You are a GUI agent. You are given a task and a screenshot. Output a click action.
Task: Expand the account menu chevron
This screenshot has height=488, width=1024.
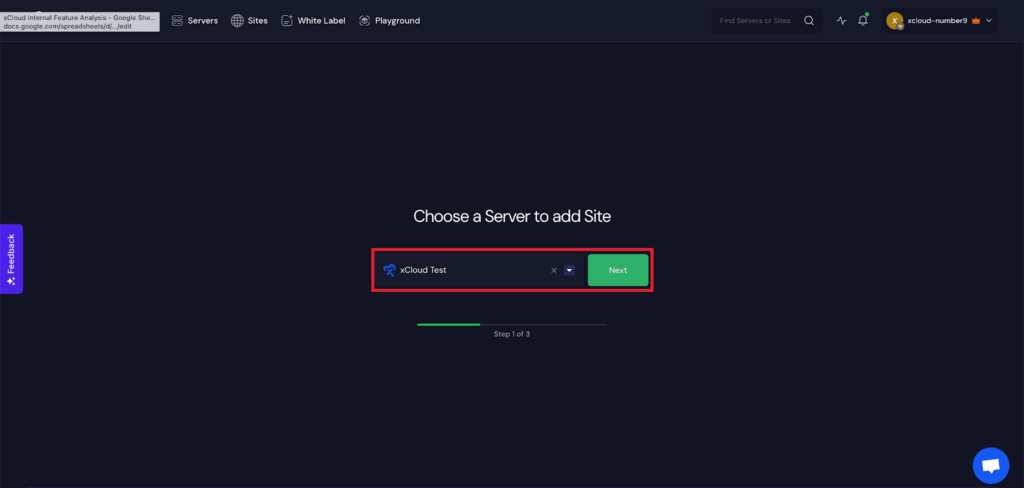click(989, 20)
